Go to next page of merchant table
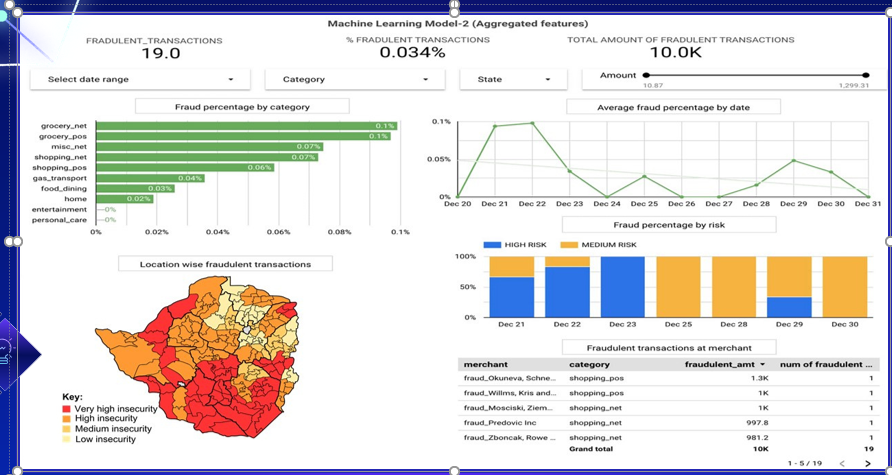Screen dimensions: 892x475 [867, 464]
